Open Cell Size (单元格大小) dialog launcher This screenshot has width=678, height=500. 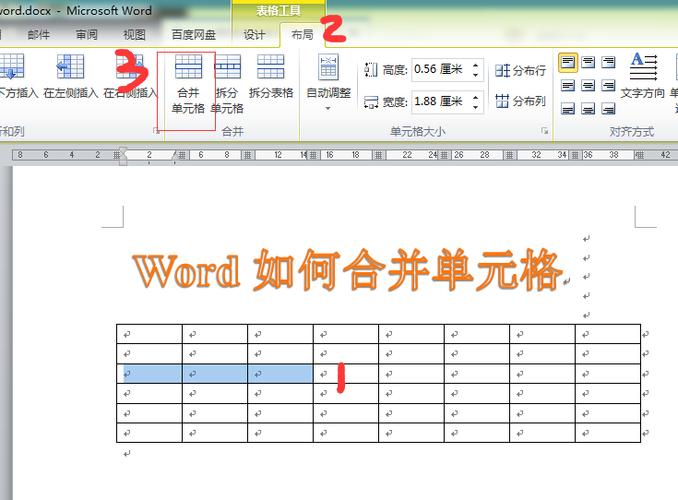pyautogui.click(x=545, y=131)
